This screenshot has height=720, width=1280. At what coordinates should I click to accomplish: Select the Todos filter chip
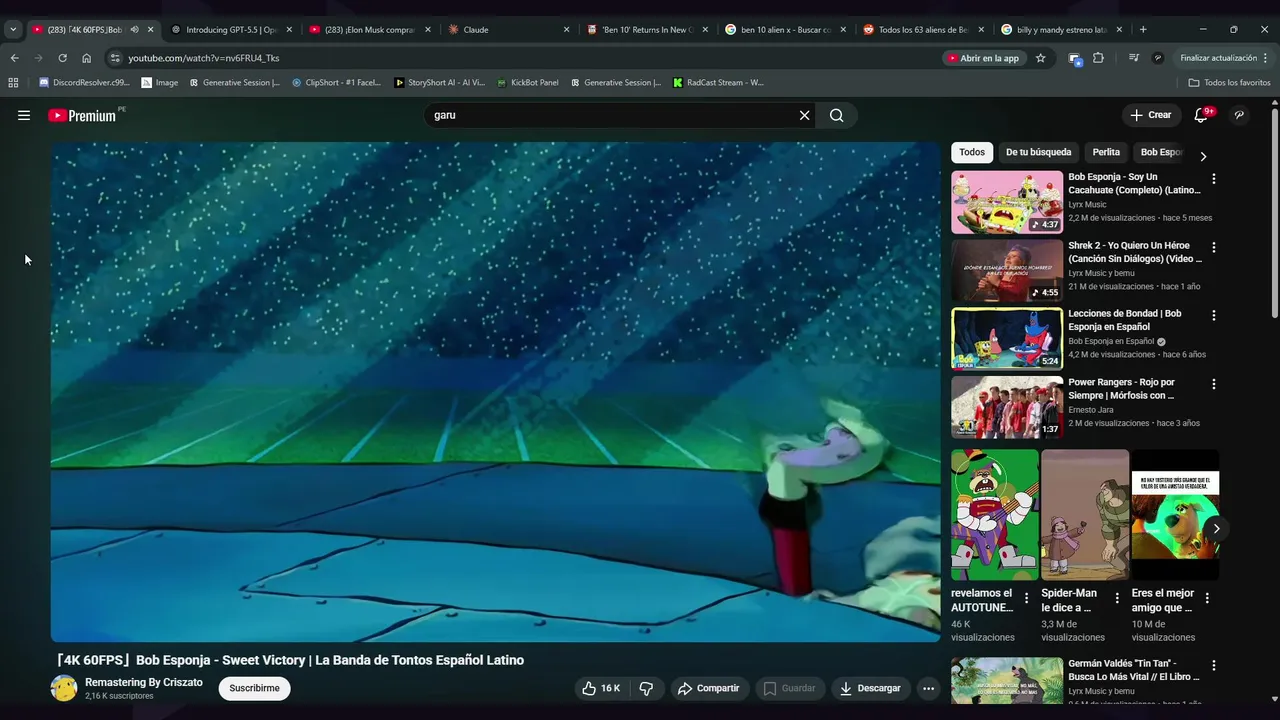972,152
